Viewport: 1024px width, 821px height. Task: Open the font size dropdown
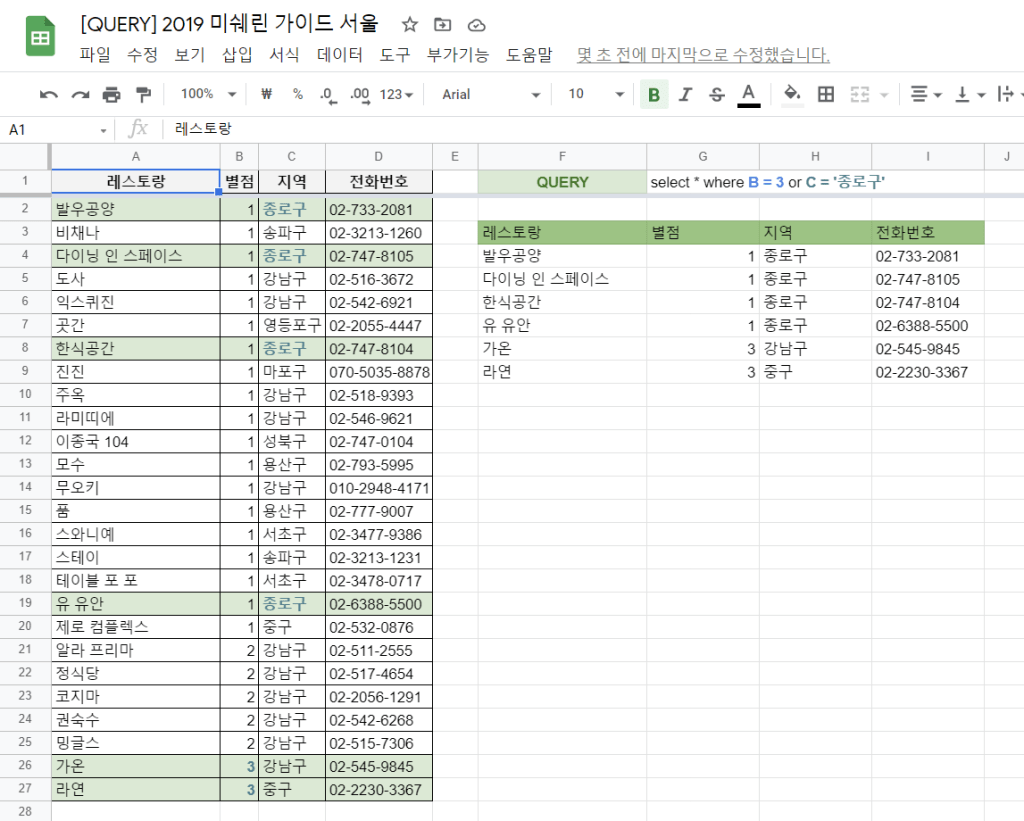(x=596, y=94)
